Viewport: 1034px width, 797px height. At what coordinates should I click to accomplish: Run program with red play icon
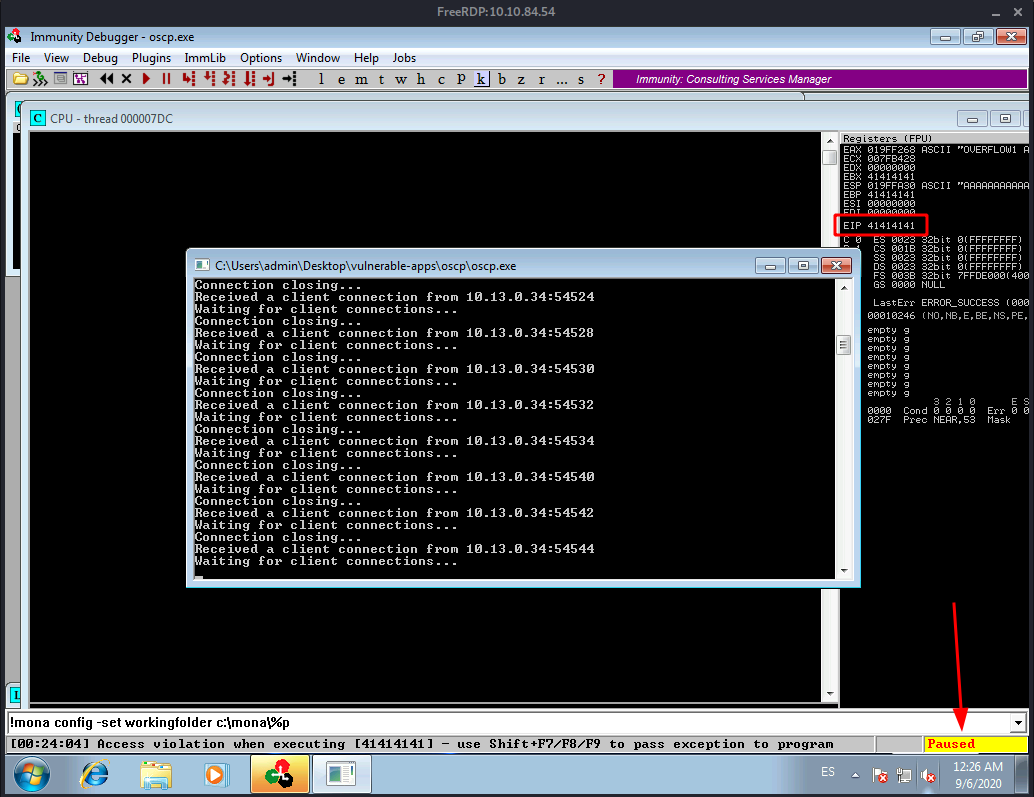[x=146, y=79]
